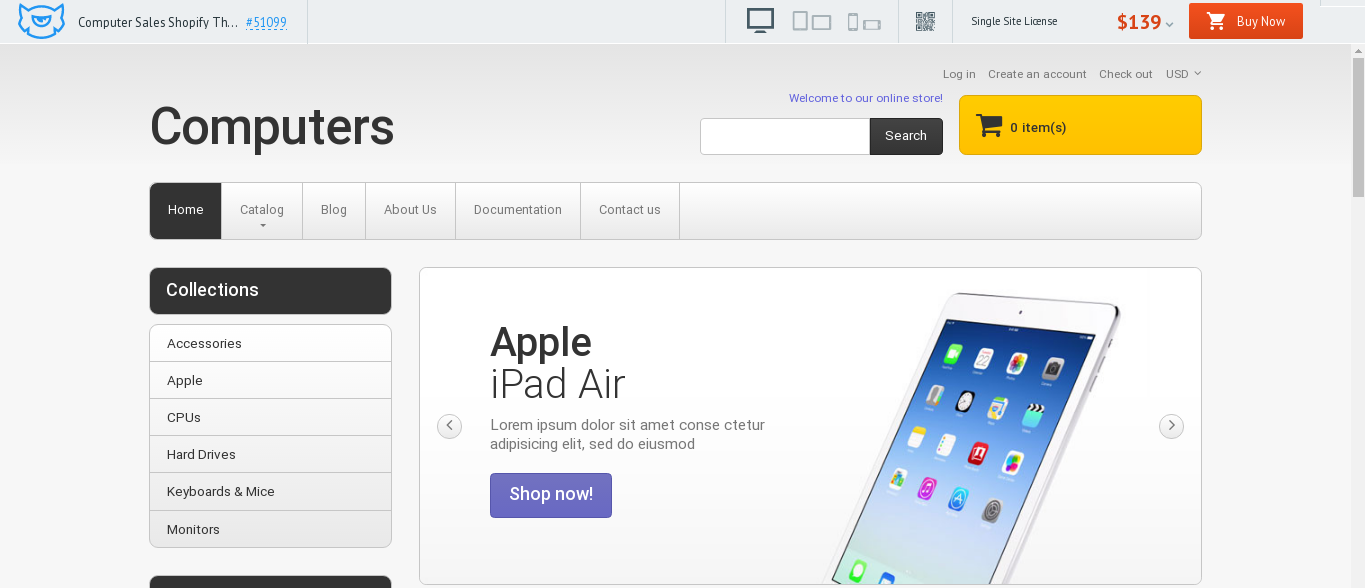This screenshot has height=588, width=1365.
Task: Click the Check out link
Action: click(1125, 74)
